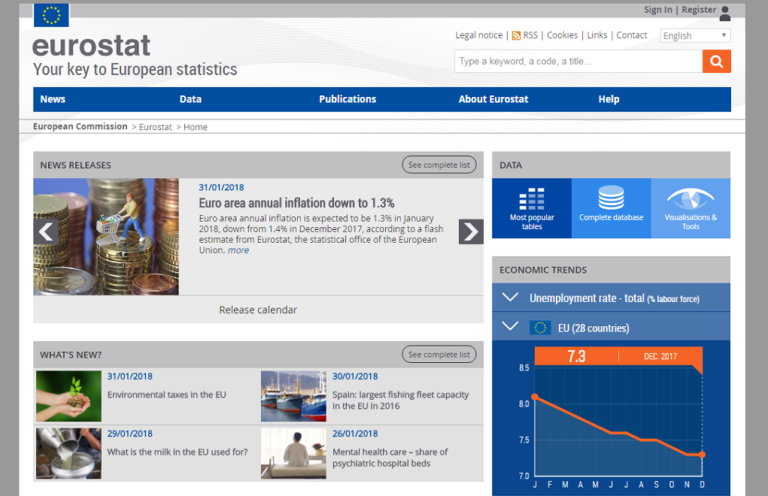Click EU flag next to EU (28 countries)

[540, 328]
